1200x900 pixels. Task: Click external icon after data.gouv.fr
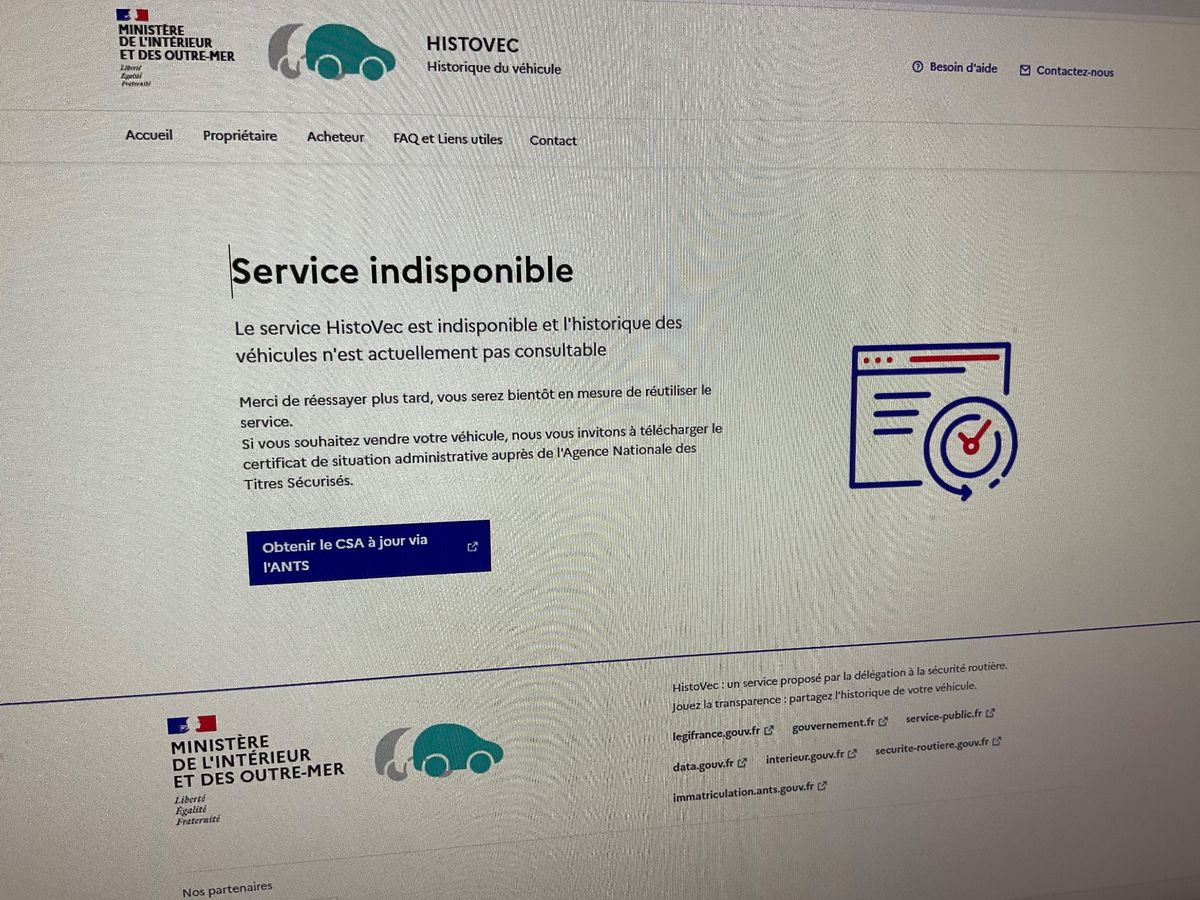coord(743,763)
